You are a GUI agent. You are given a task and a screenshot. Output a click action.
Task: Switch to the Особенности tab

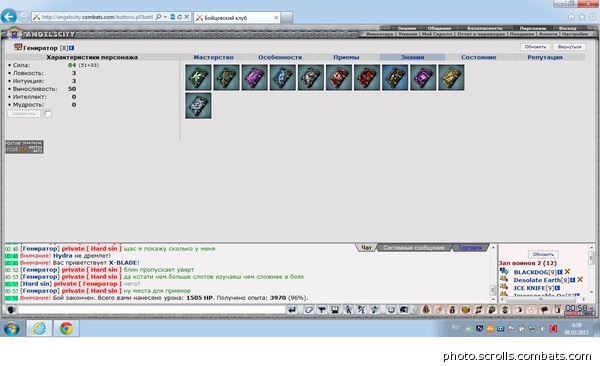pyautogui.click(x=280, y=57)
